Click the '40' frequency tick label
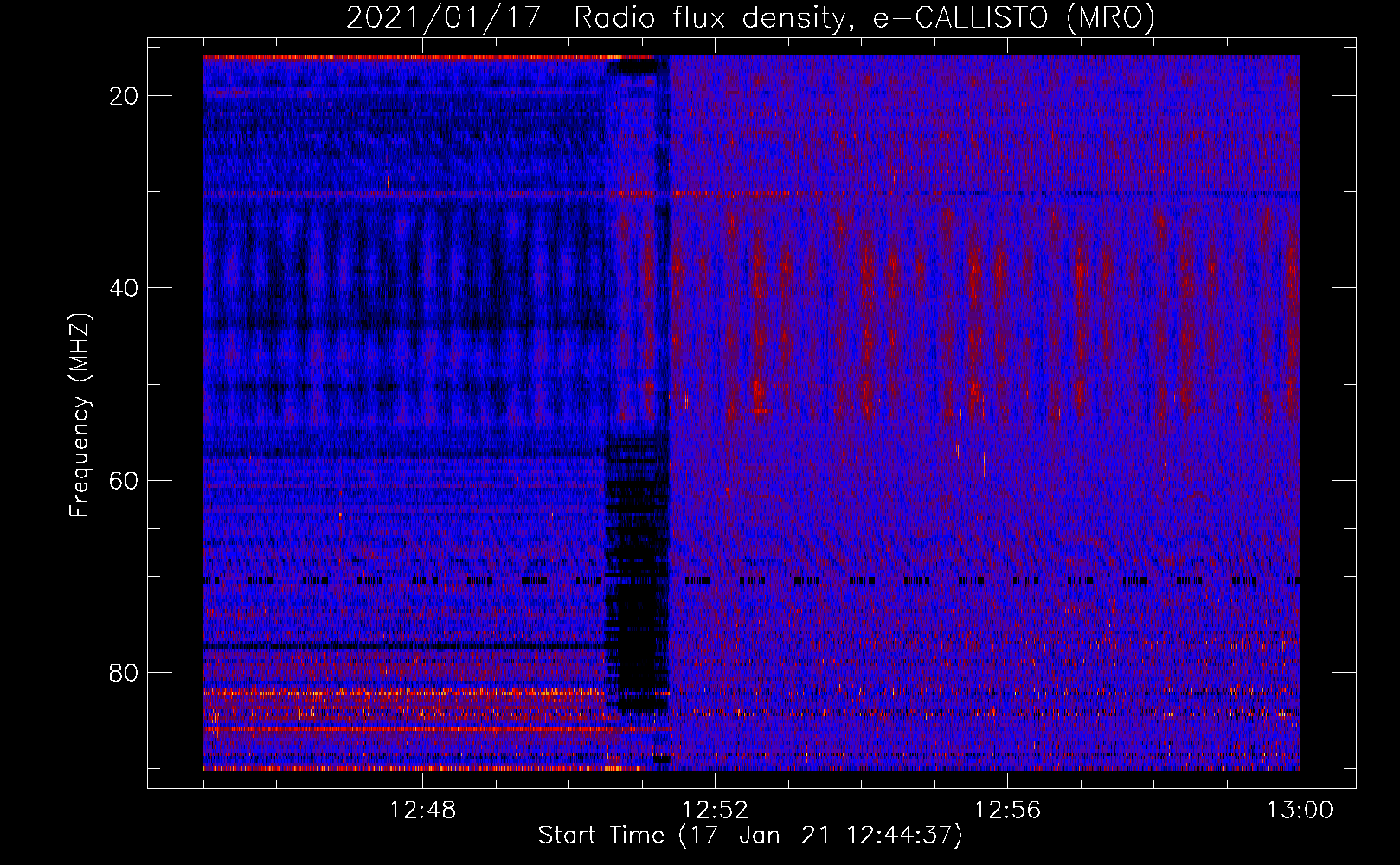 125,288
